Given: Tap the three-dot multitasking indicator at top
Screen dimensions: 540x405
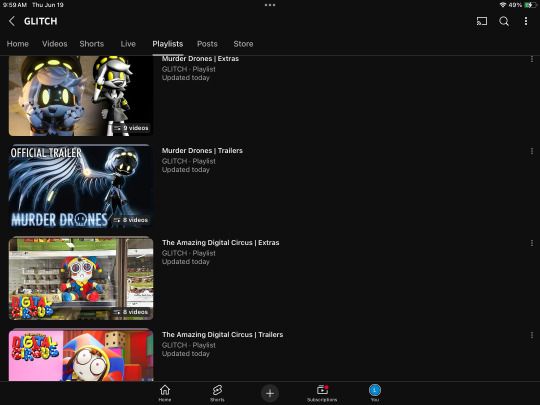Looking at the screenshot, I should [270, 5].
